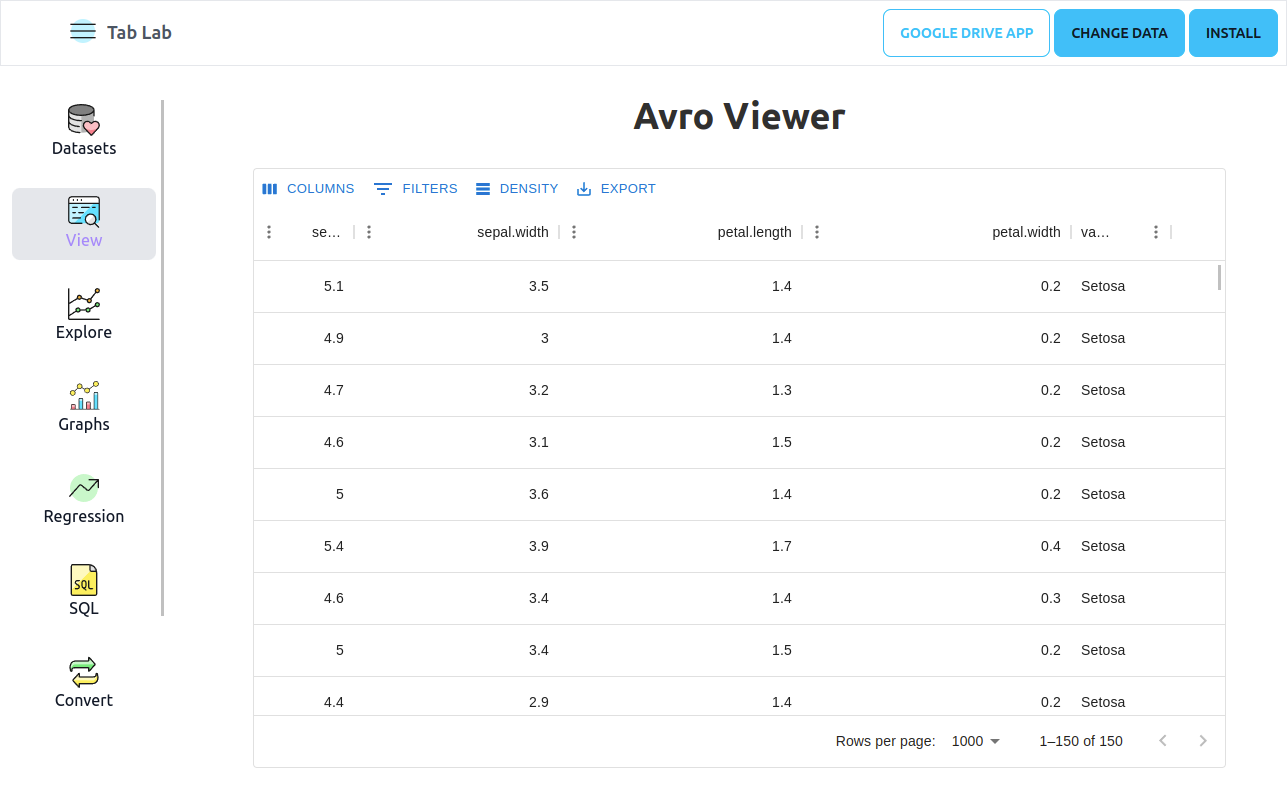Open the variety column menu

1155,231
